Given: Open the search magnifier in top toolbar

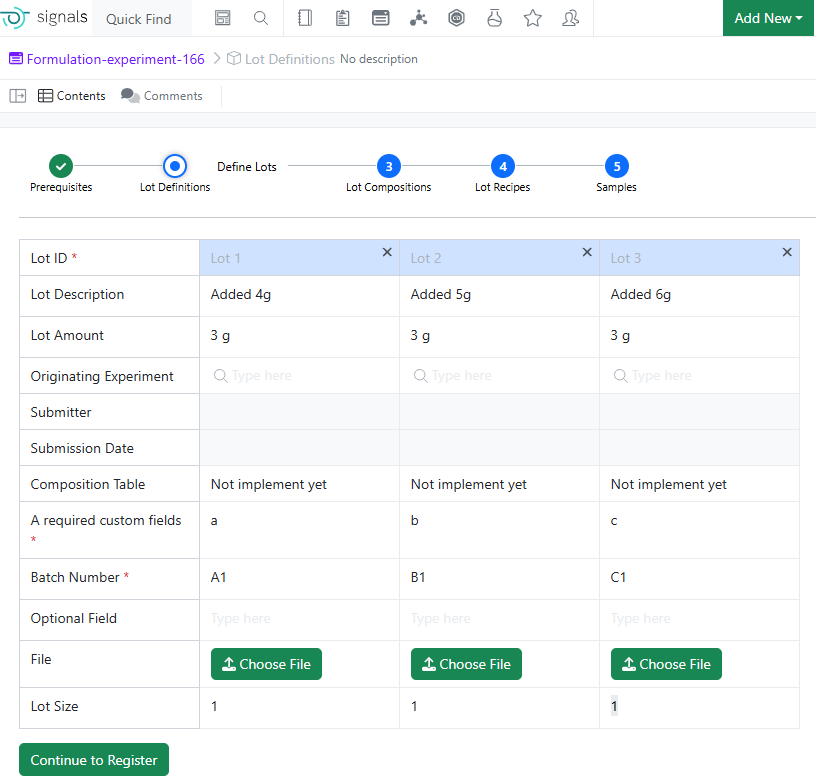Looking at the screenshot, I should coord(261,18).
